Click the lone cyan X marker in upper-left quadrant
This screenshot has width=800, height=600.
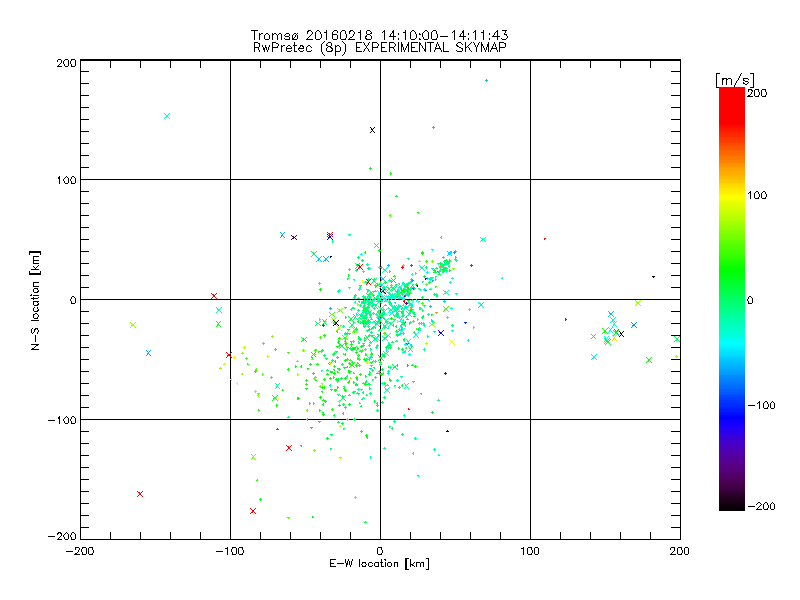click(x=167, y=116)
